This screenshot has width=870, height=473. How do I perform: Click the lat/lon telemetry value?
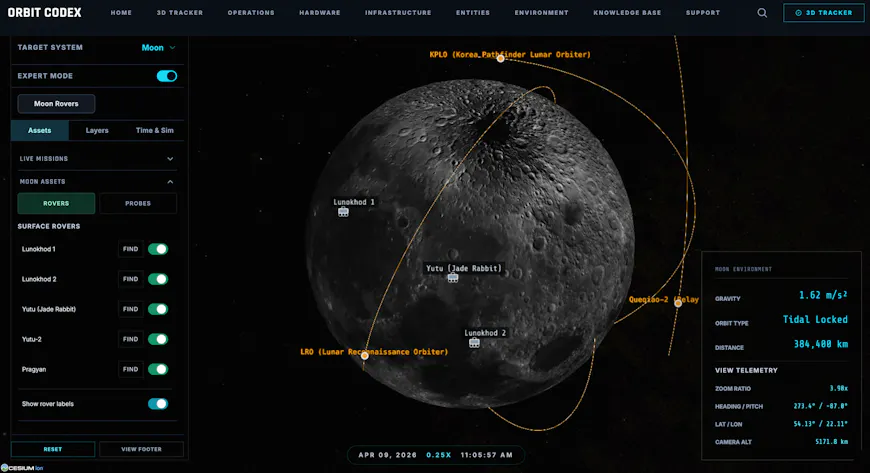pyautogui.click(x=821, y=424)
